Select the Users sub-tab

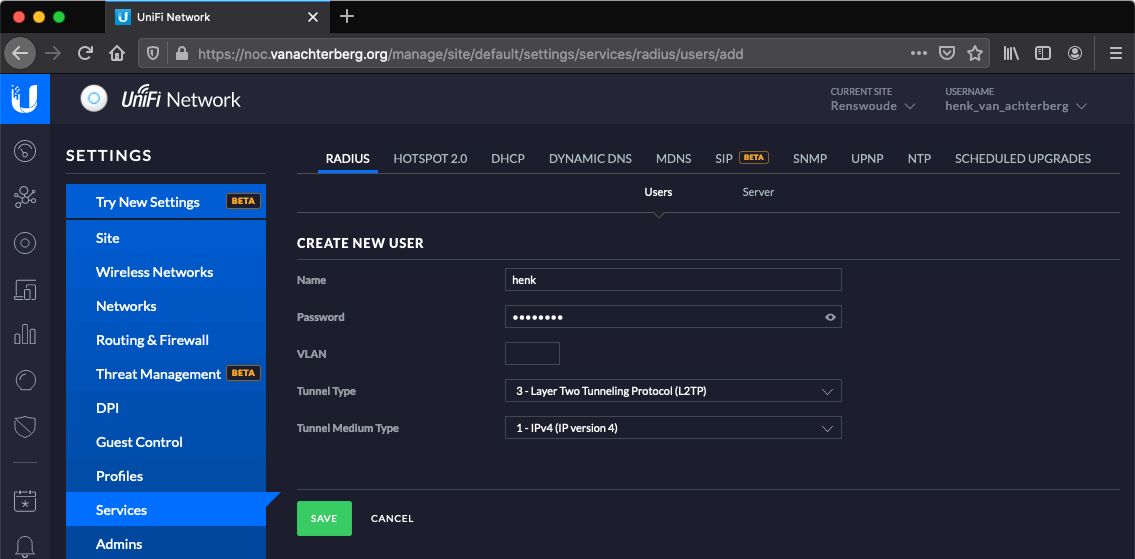(x=658, y=193)
